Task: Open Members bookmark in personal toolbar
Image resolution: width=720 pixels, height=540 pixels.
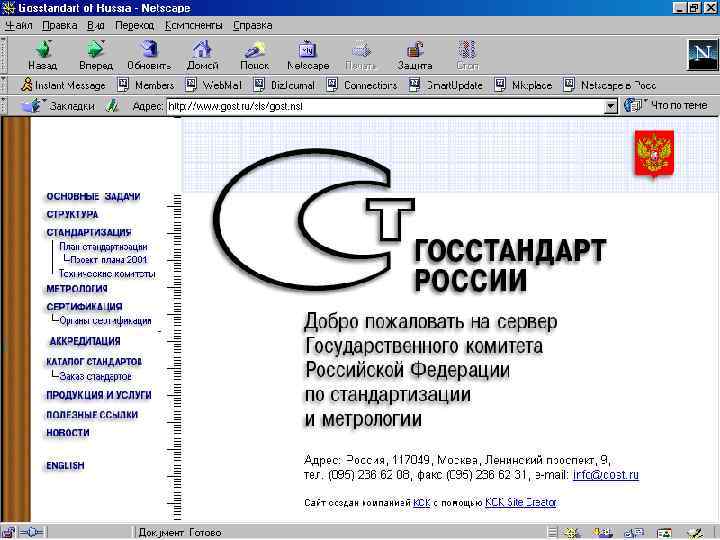Action: 146,85
